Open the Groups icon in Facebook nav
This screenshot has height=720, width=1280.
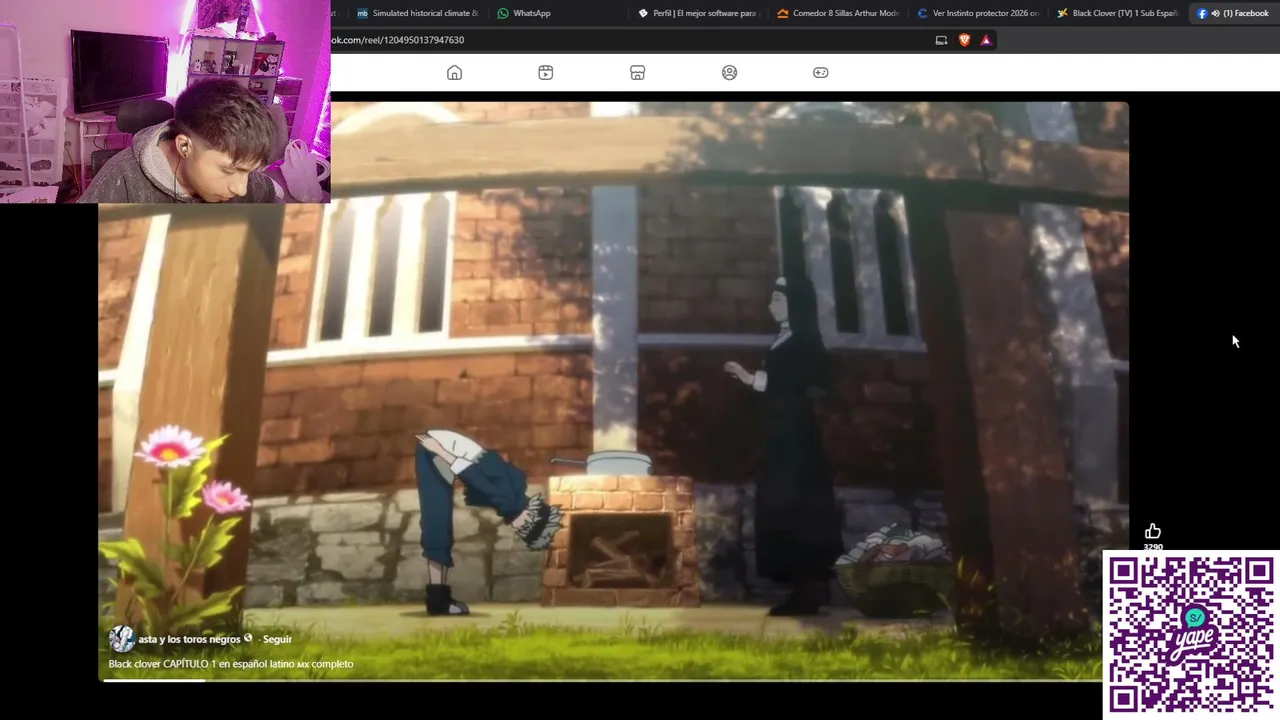(x=729, y=73)
